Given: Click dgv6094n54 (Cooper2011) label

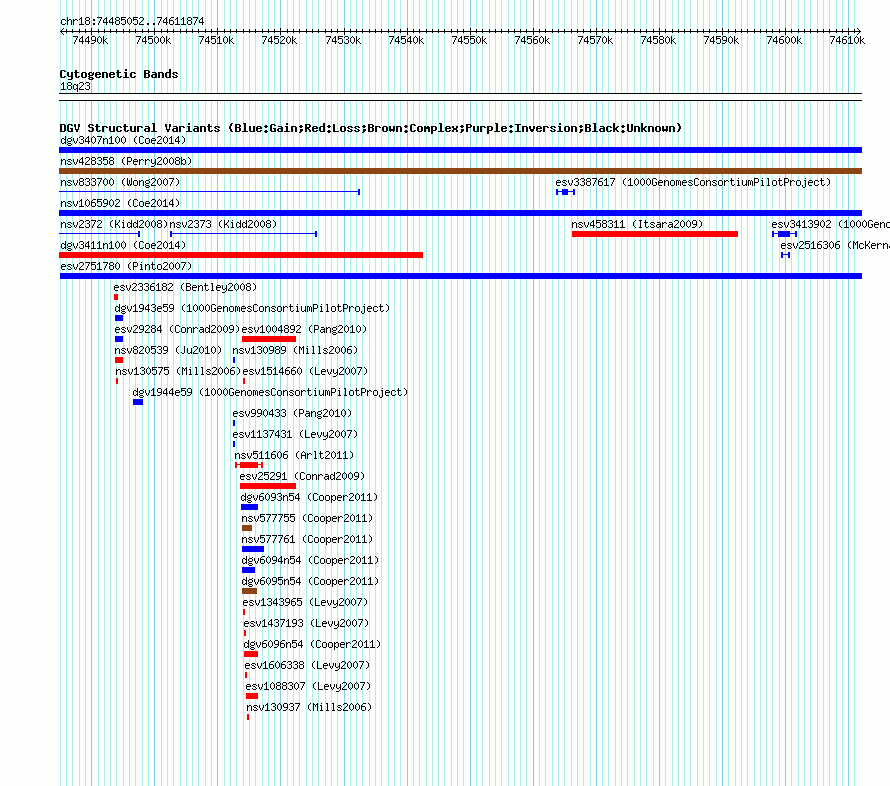Looking at the screenshot, I should pyautogui.click(x=310, y=560).
